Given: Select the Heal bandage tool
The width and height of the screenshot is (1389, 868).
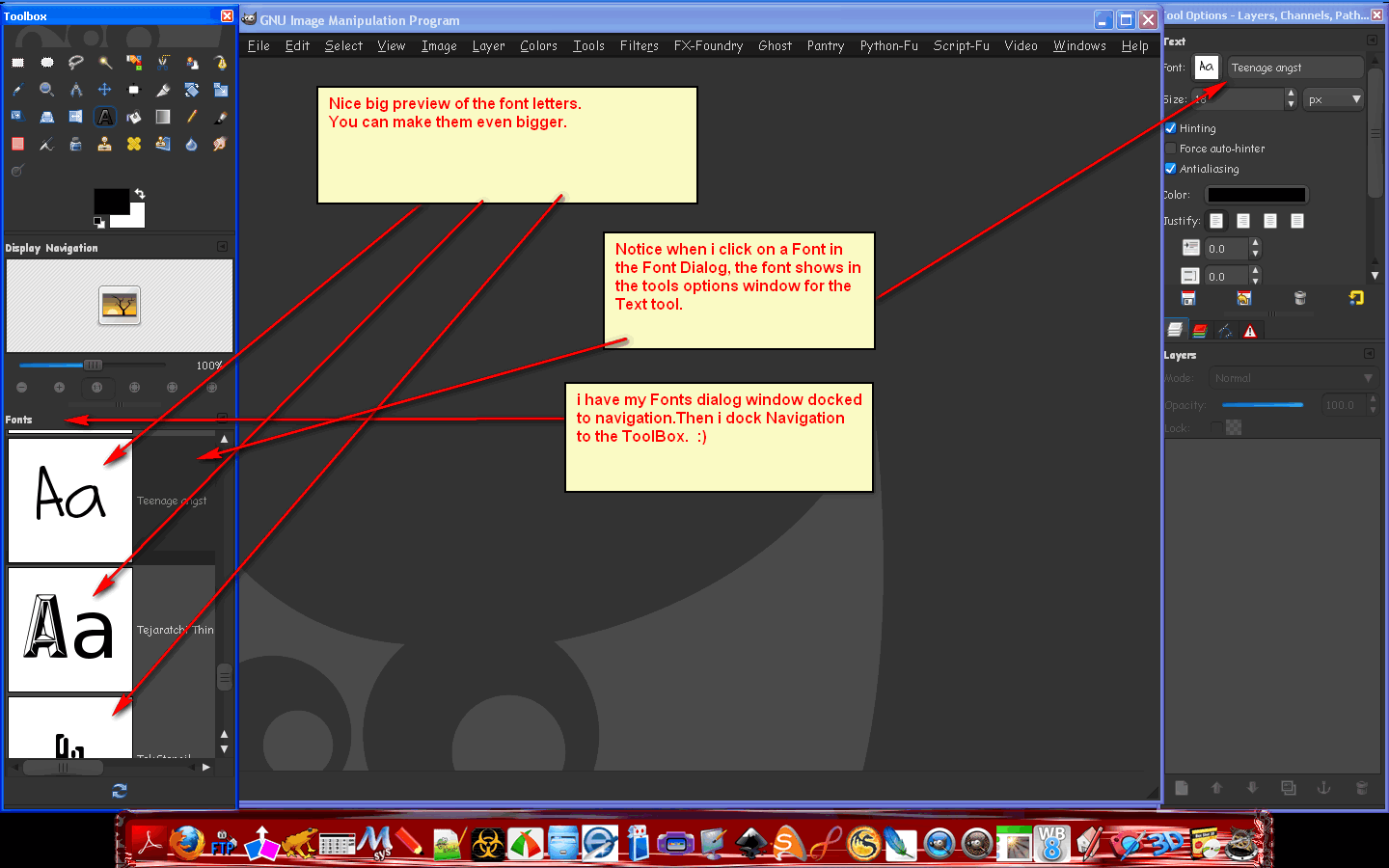Looking at the screenshot, I should [134, 144].
